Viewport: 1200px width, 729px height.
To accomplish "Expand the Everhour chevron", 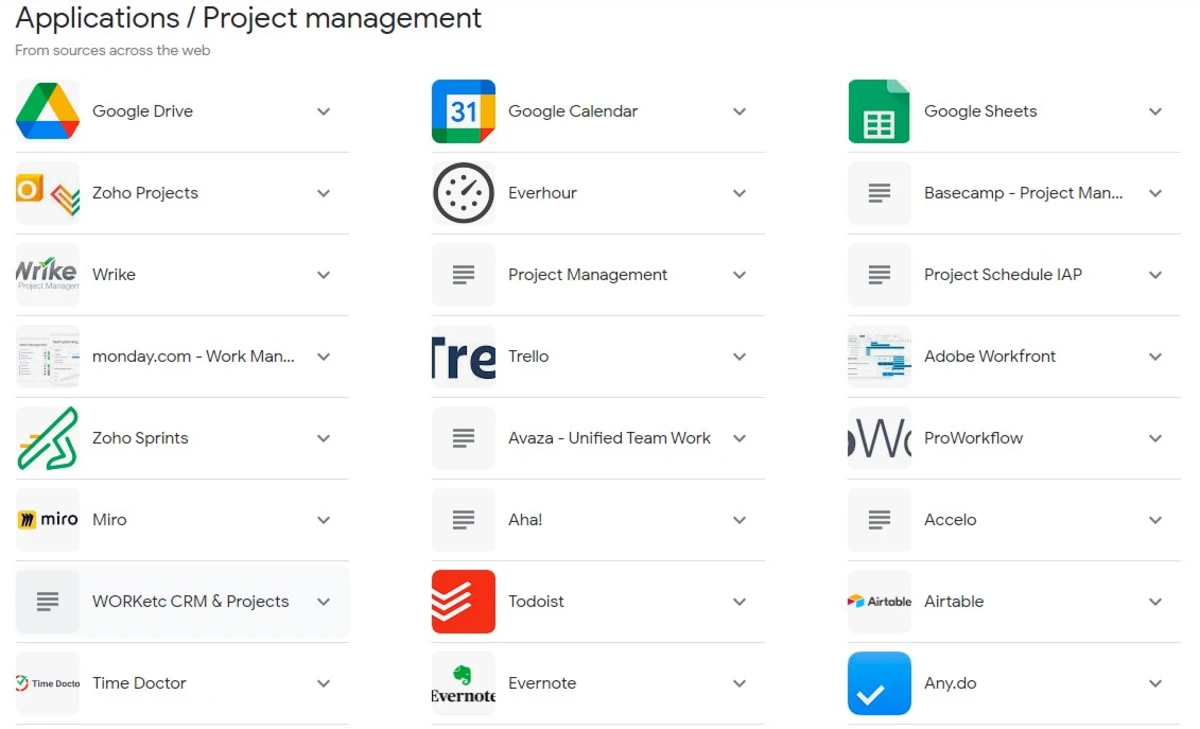I will pyautogui.click(x=739, y=194).
